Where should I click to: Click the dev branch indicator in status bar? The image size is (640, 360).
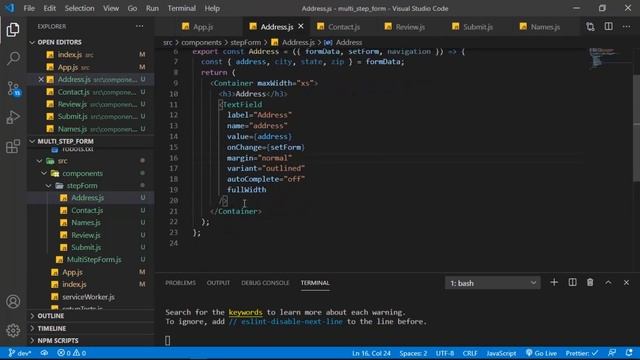click(x=20, y=353)
